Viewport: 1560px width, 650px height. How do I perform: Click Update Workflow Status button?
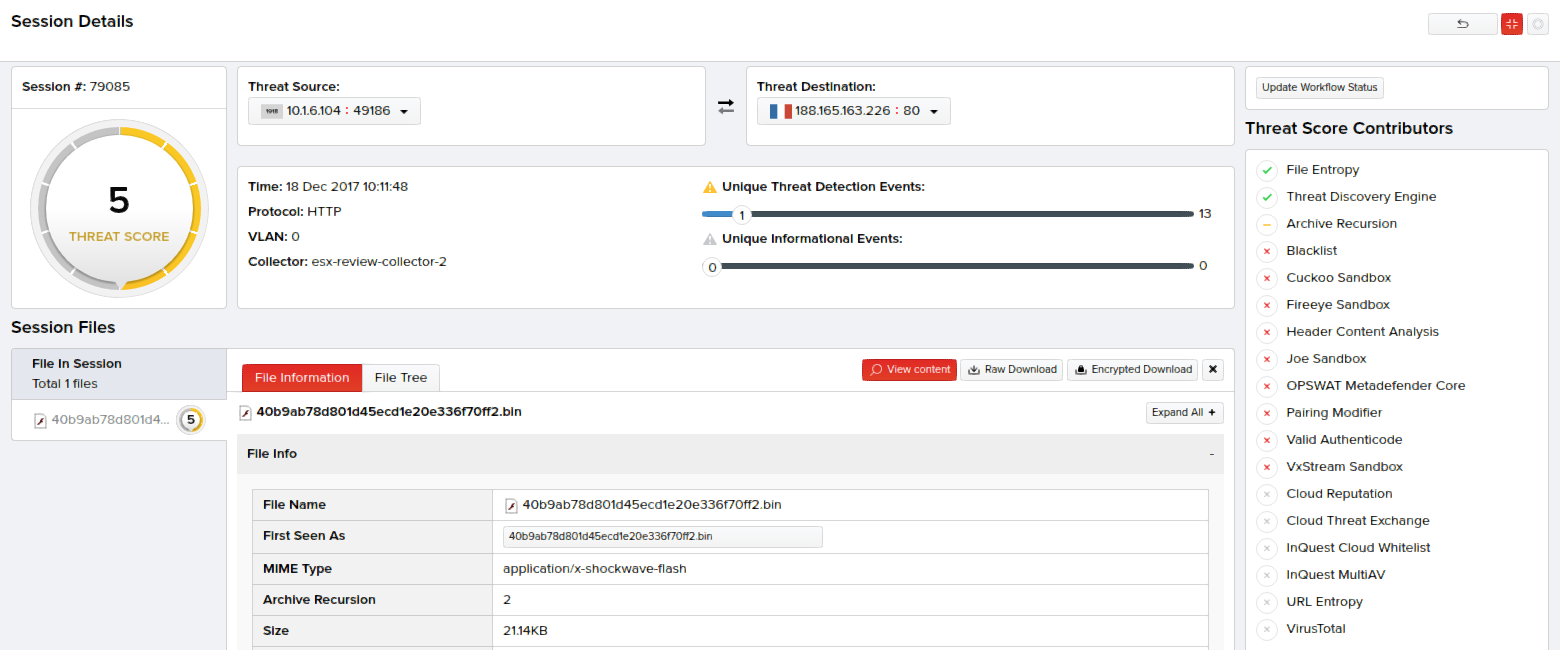click(x=1319, y=87)
